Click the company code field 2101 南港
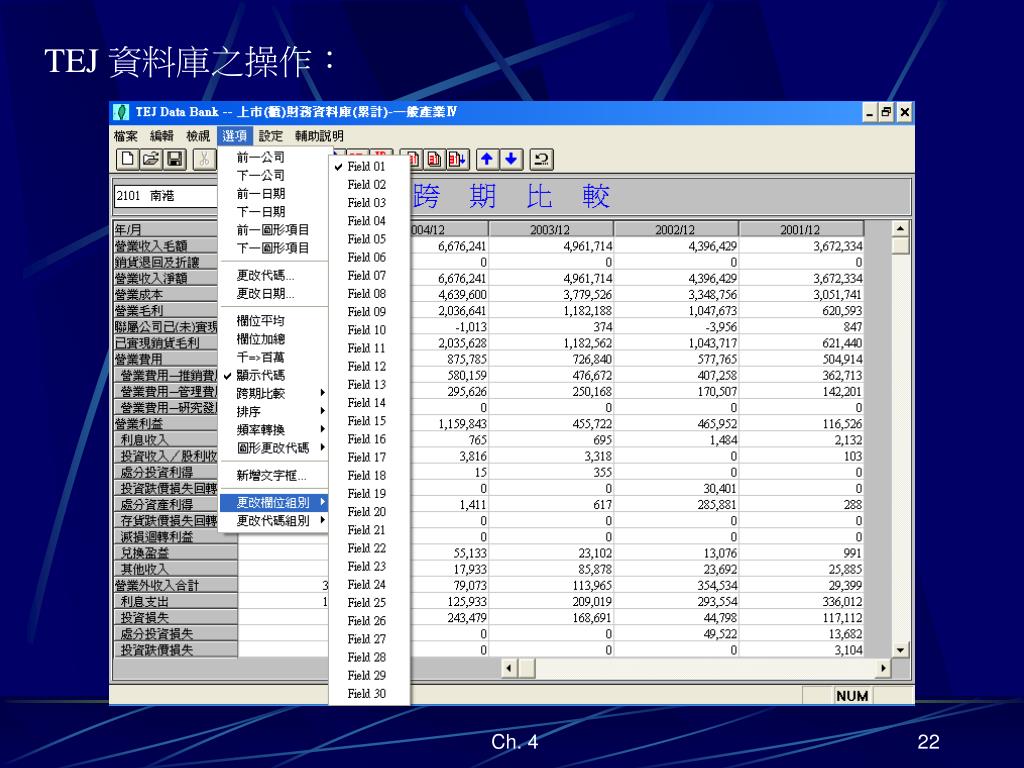Screen dimensions: 1024x768 (x=166, y=196)
